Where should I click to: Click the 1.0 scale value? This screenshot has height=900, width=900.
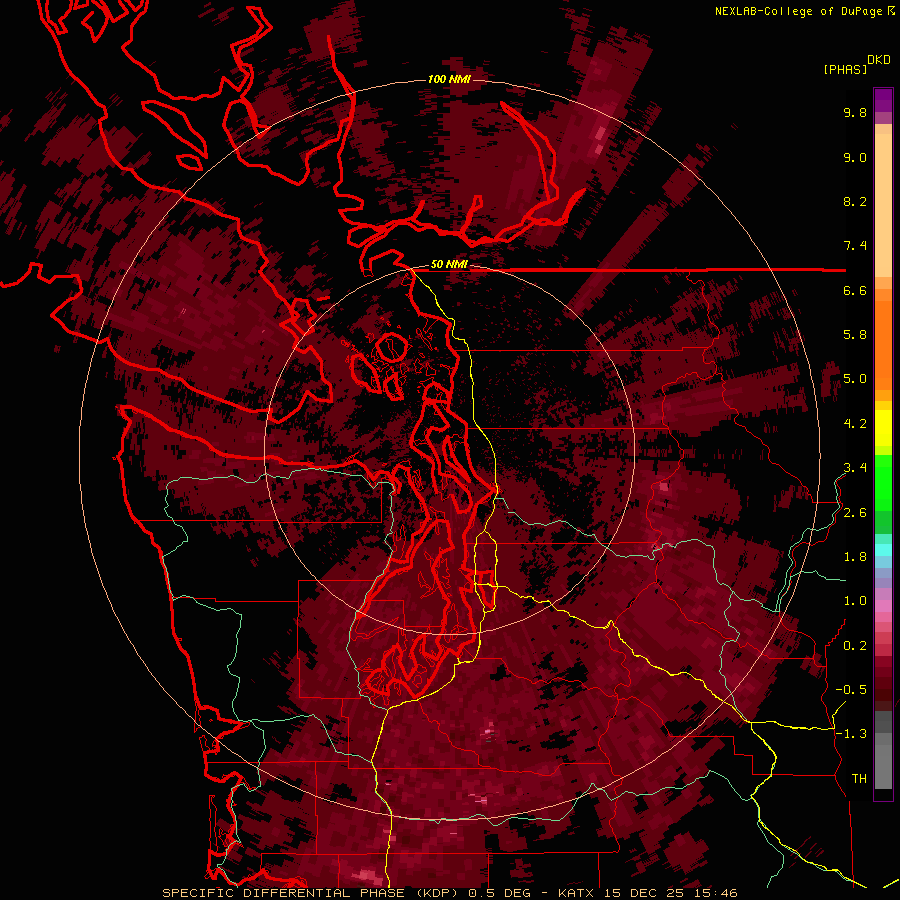click(x=855, y=601)
